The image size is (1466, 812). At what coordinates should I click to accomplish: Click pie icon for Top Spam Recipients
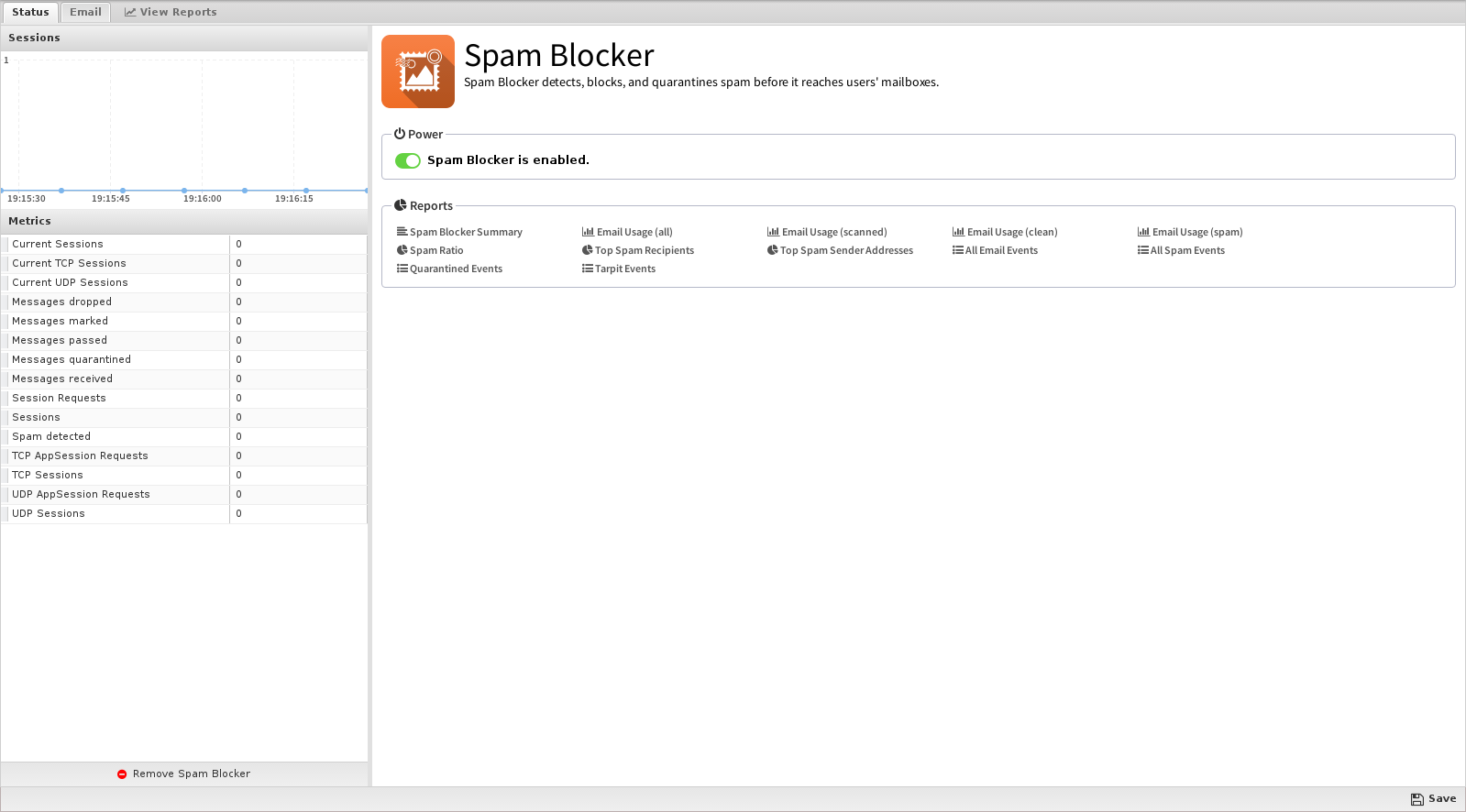(x=587, y=250)
